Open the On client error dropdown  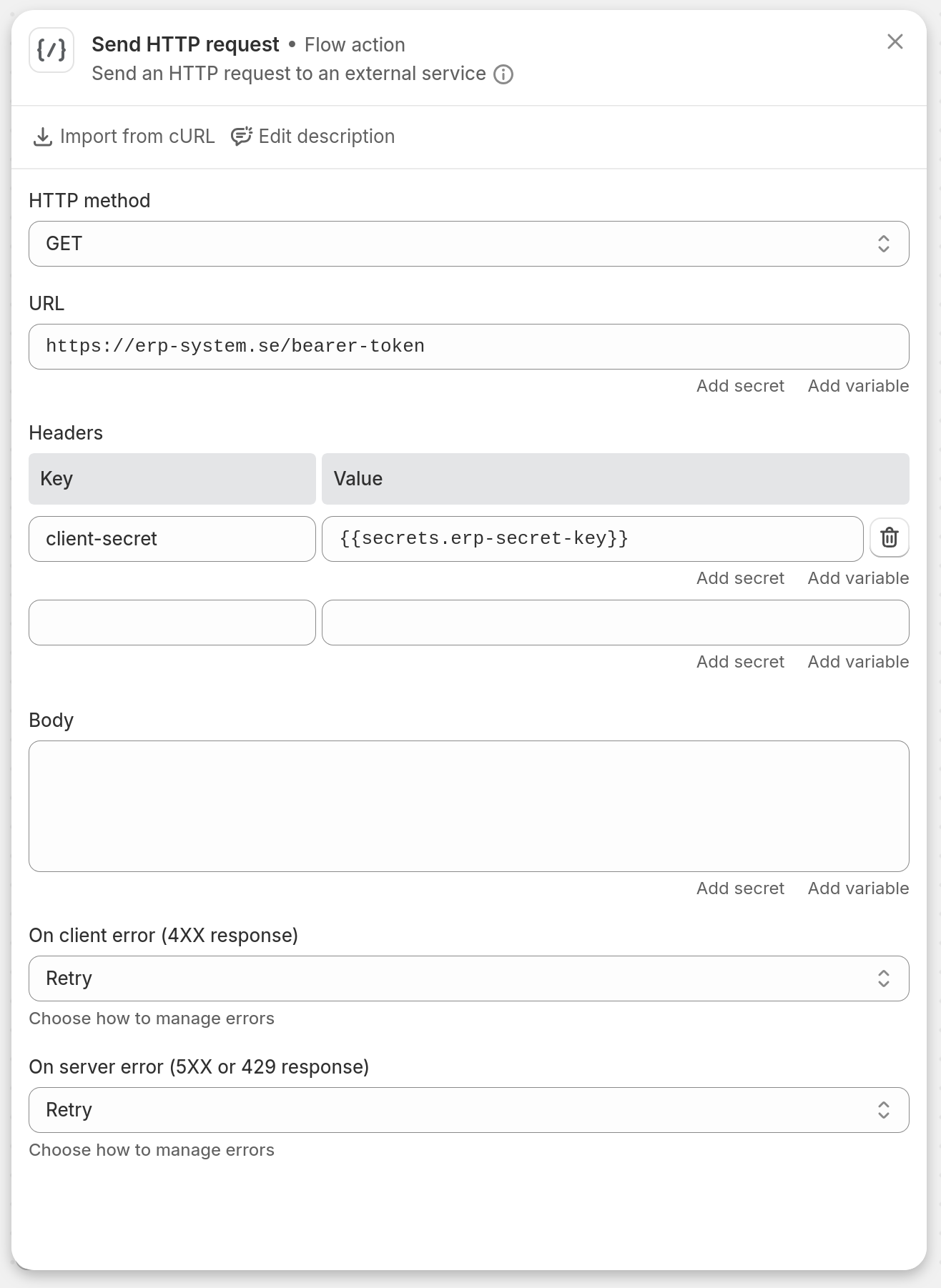click(468, 979)
